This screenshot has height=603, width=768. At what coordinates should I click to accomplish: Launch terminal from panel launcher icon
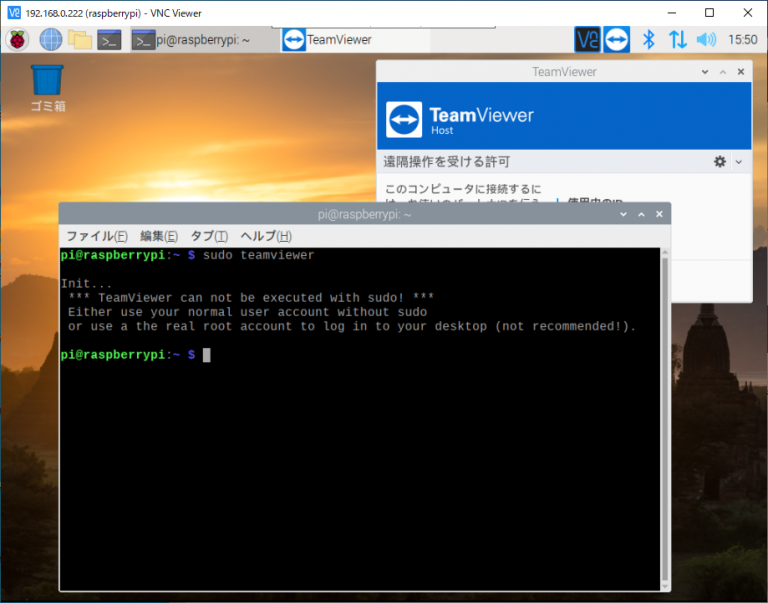point(109,40)
